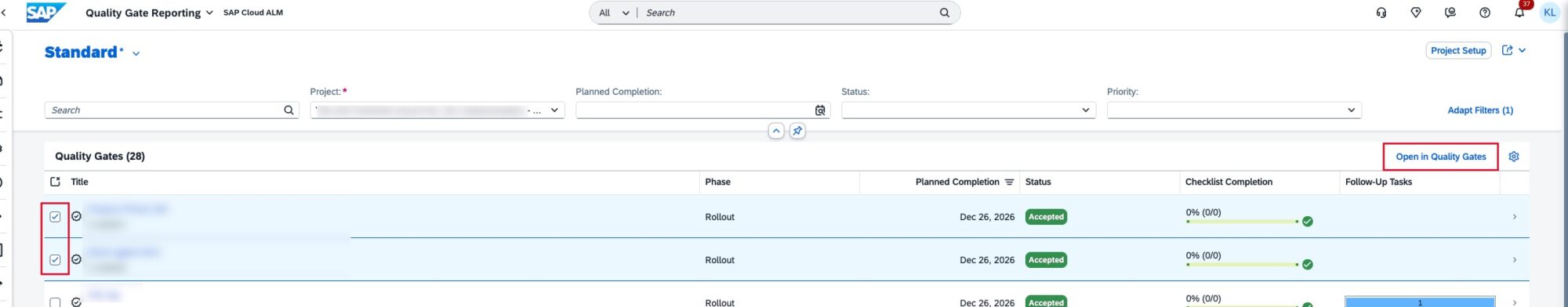
Task: Click the quality gate icon in second row
Action: (76, 259)
